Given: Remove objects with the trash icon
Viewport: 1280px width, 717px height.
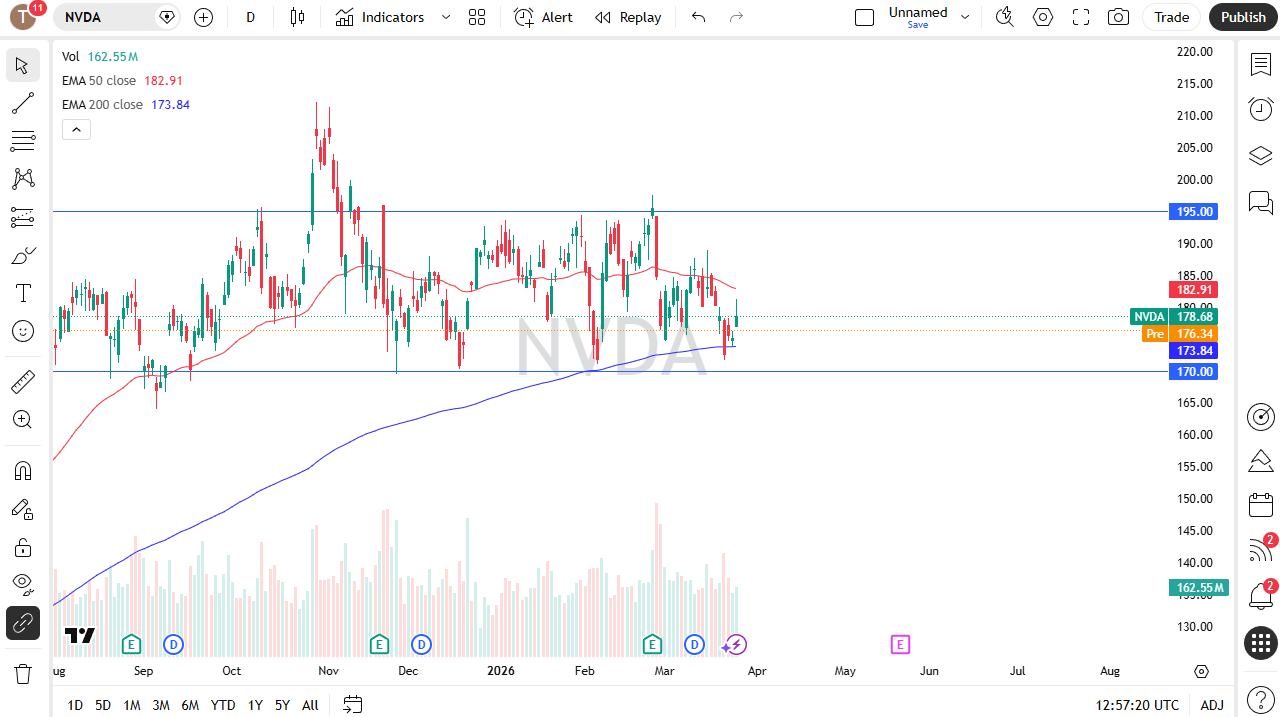Looking at the screenshot, I should point(22,673).
